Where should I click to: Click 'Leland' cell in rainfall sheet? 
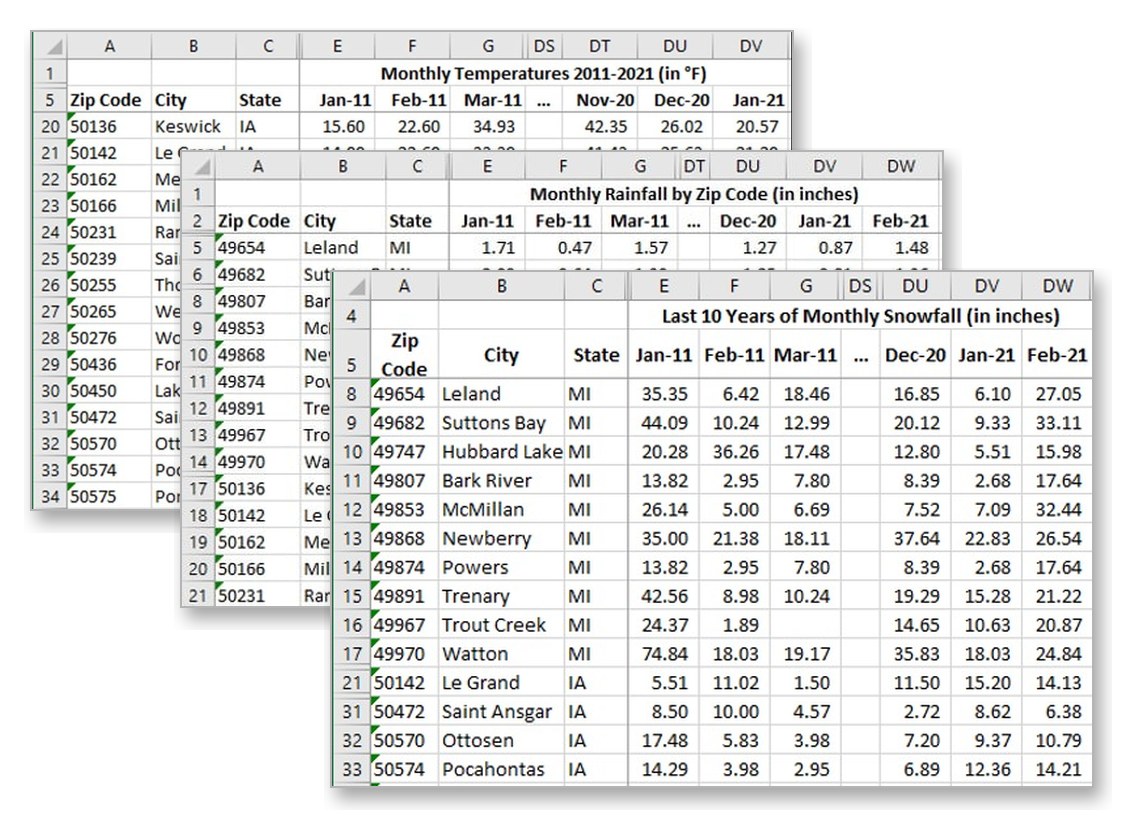(343, 248)
